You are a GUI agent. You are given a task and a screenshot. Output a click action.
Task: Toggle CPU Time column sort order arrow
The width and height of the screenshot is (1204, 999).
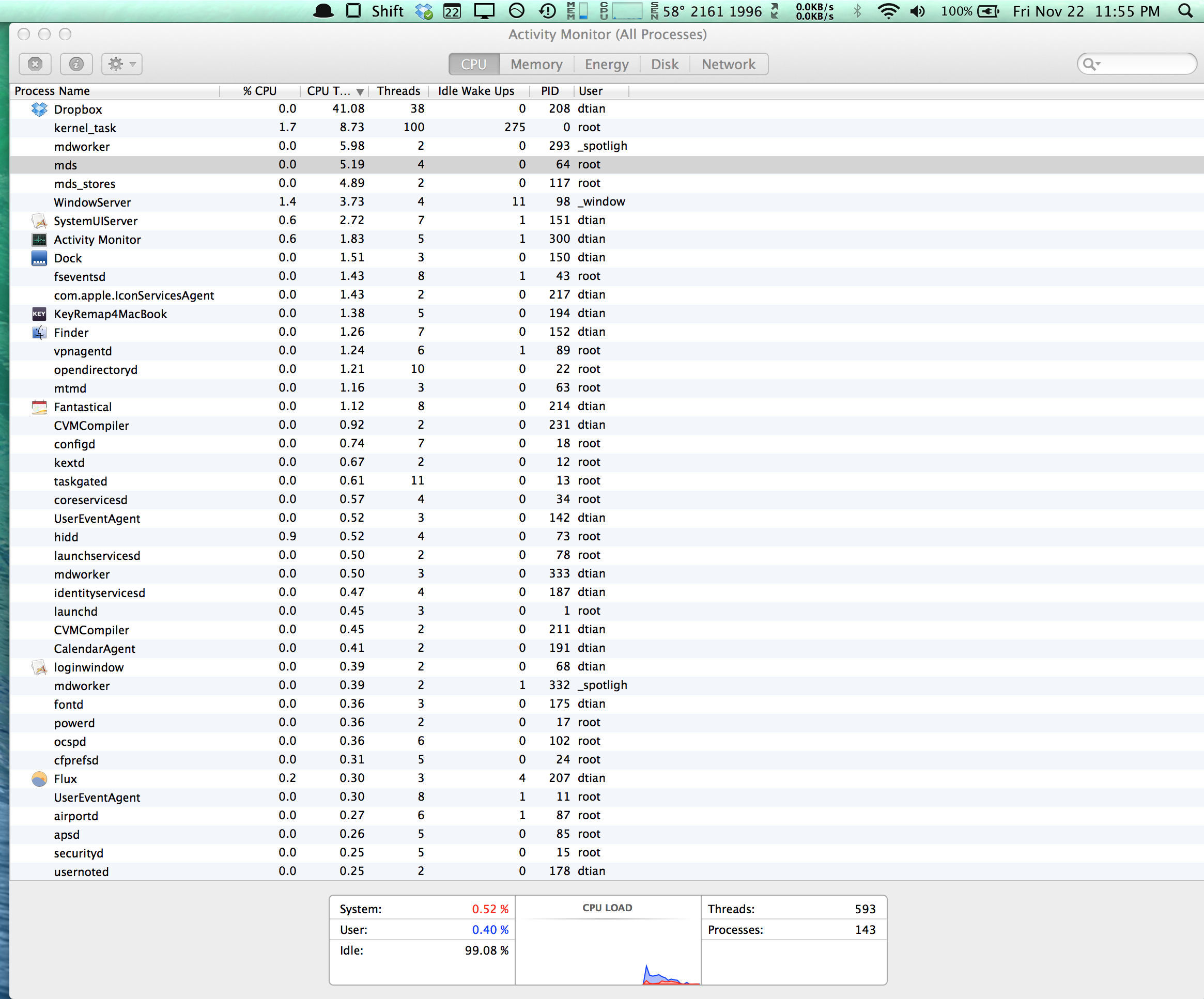pos(360,91)
